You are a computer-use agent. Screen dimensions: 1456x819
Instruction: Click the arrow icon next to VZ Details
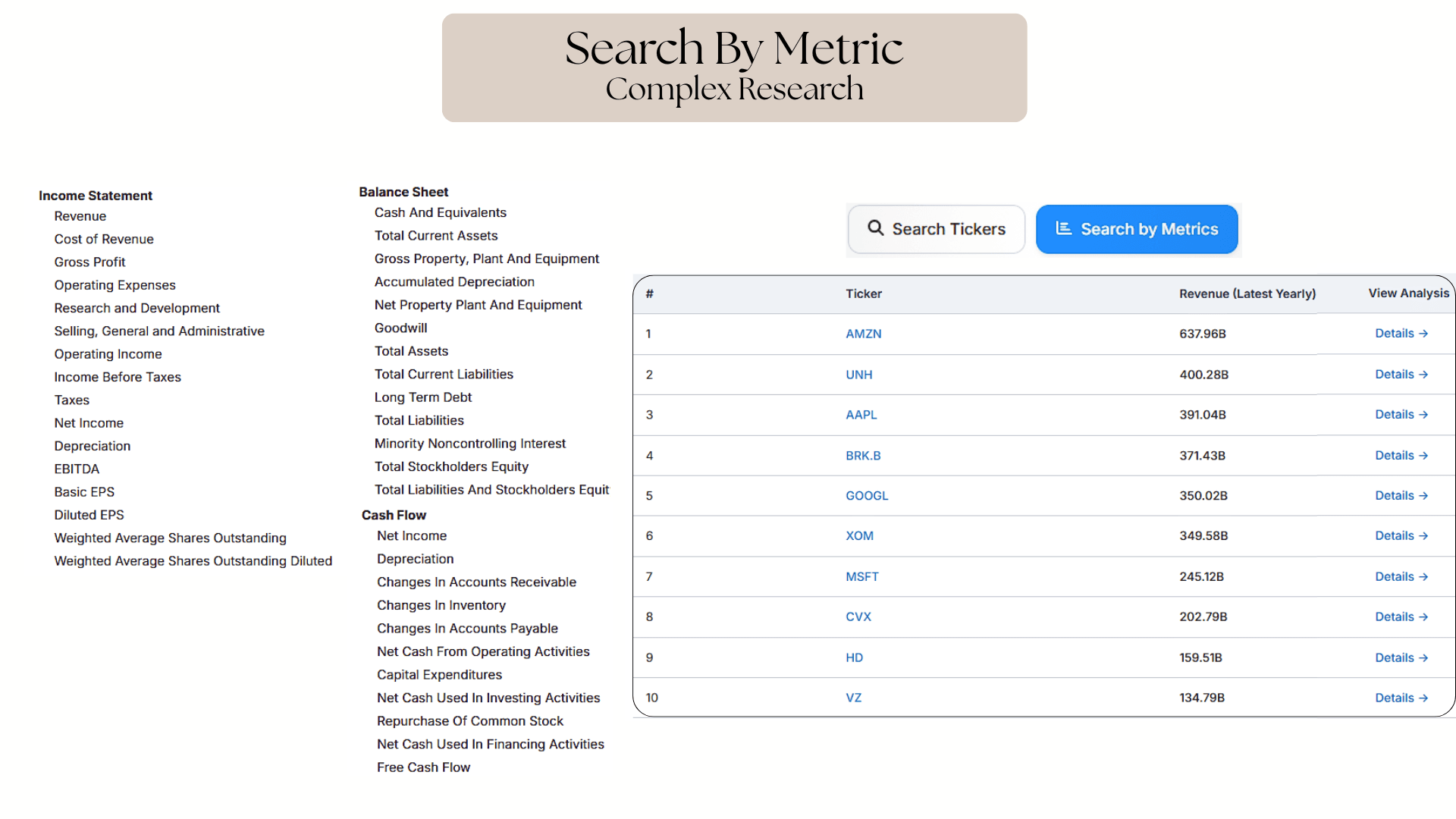(x=1424, y=698)
